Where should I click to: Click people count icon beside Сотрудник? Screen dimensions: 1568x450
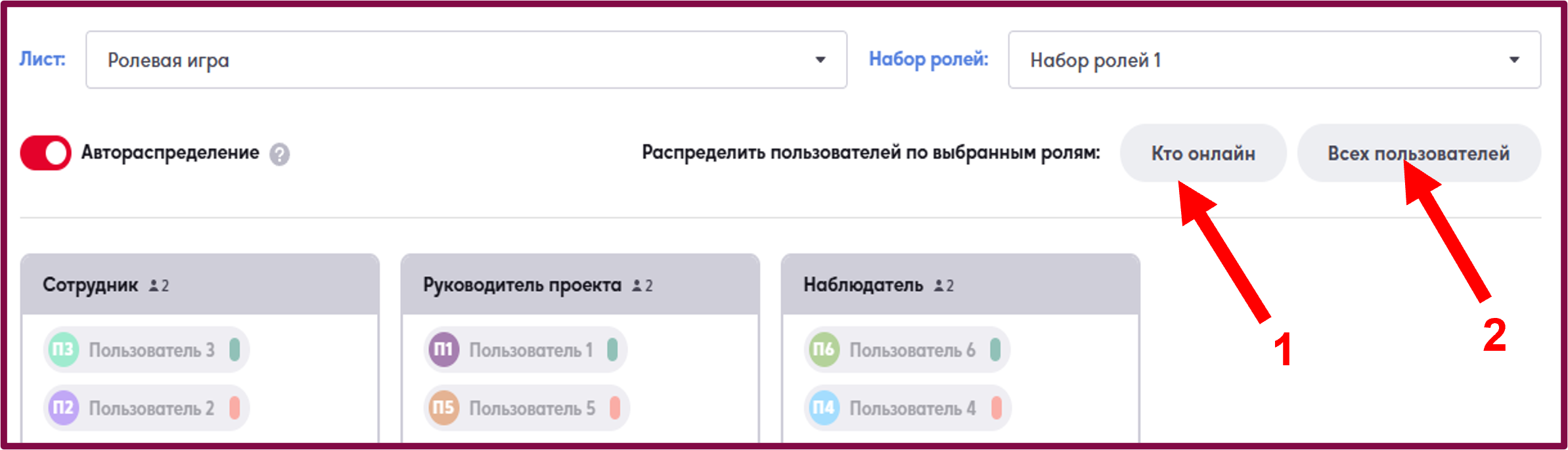click(154, 285)
